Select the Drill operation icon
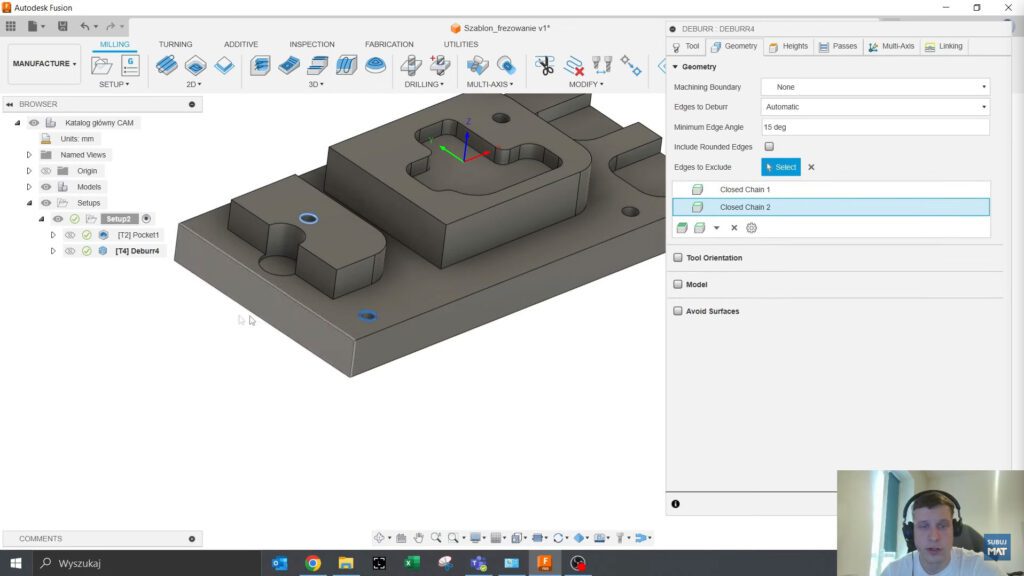This screenshot has width=1024, height=576. tap(411, 66)
